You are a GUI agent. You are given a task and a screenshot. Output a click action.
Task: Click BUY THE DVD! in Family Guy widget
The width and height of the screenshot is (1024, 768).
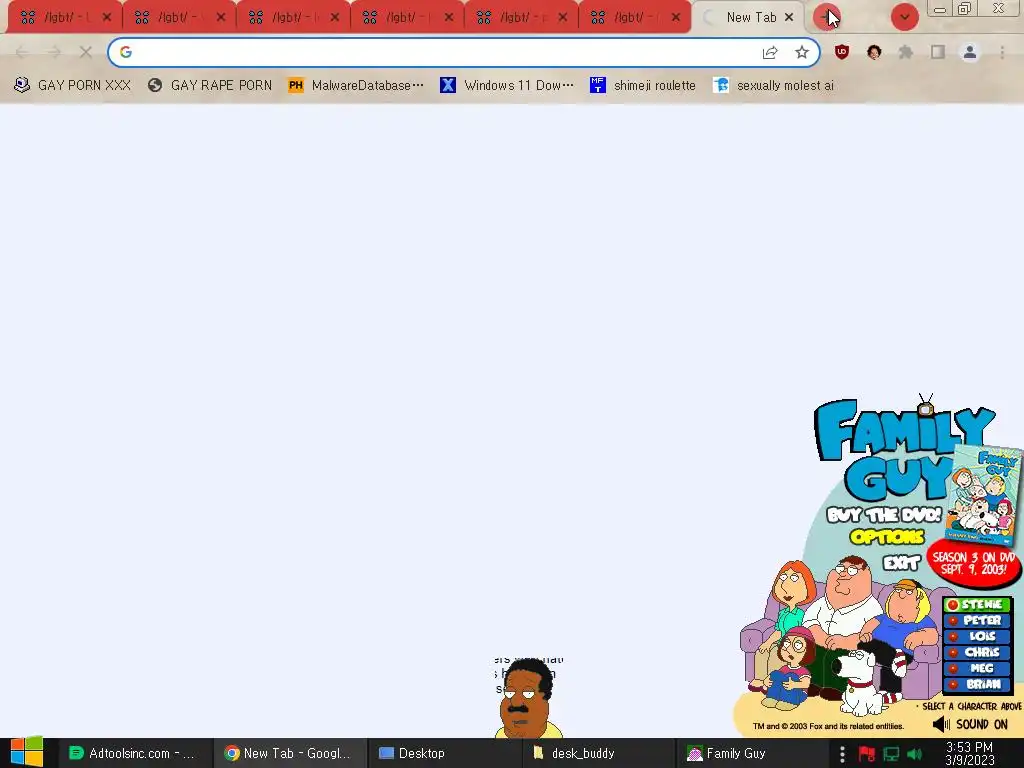click(884, 515)
